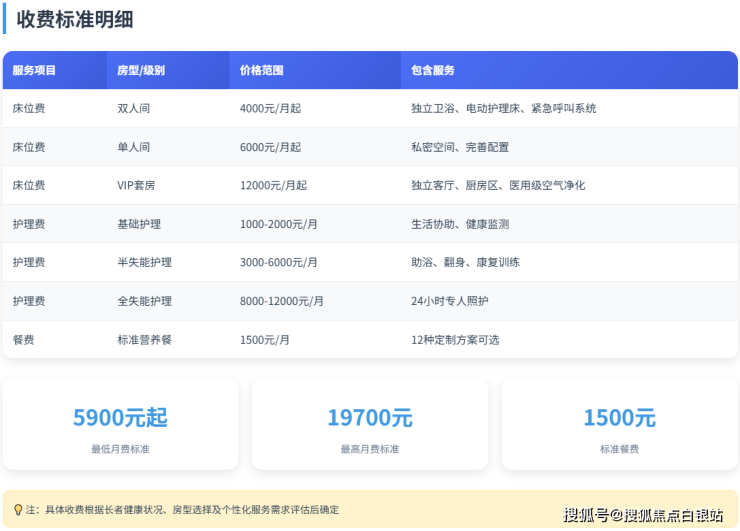This screenshot has height=531, width=740.
Task: Open the 5900元起 minimum fee card
Action: coord(120,425)
